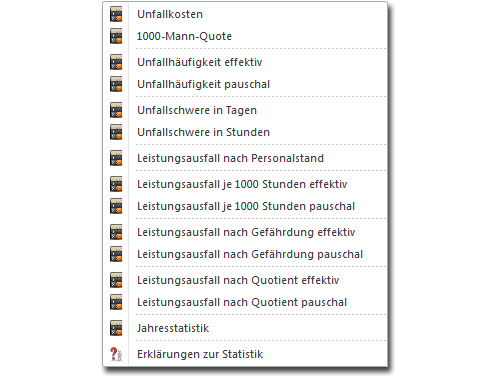Click icon for Leistungsausfall je 1000 Stunden effektiv
Screen dimensions: 490x376
click(x=116, y=184)
